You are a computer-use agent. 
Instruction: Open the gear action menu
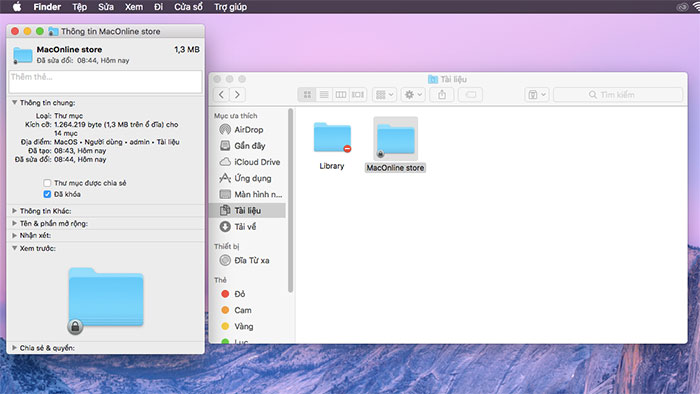coord(413,95)
